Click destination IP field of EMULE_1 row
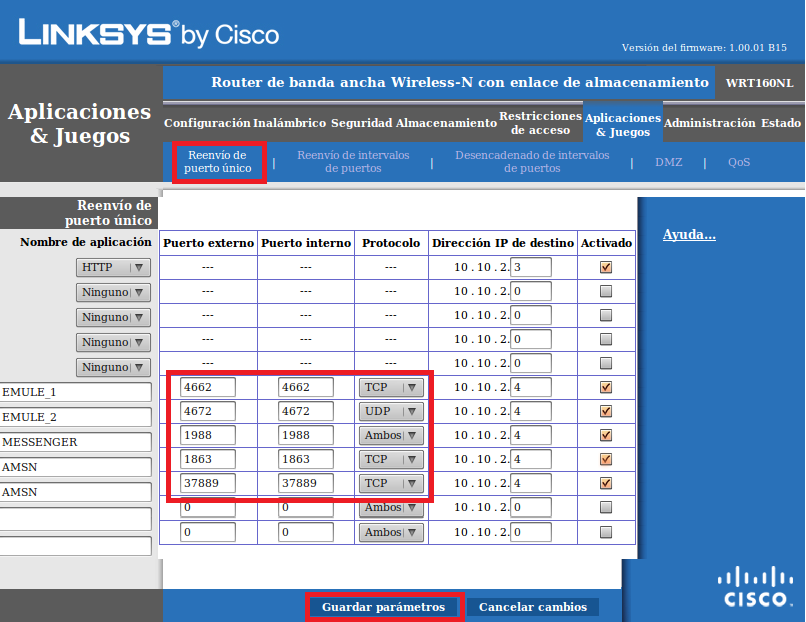The image size is (806, 622). [x=531, y=387]
